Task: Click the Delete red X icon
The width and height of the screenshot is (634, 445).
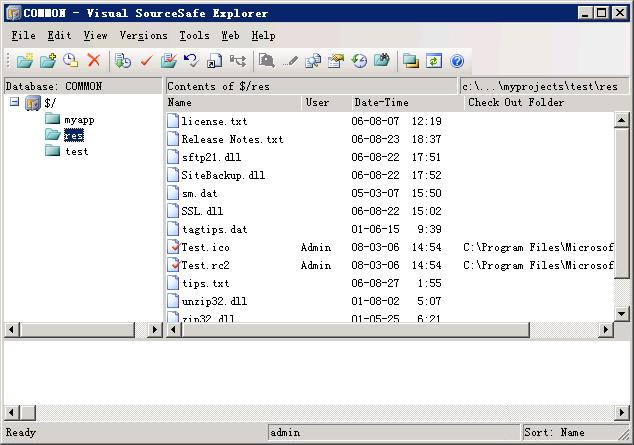Action: (94, 61)
